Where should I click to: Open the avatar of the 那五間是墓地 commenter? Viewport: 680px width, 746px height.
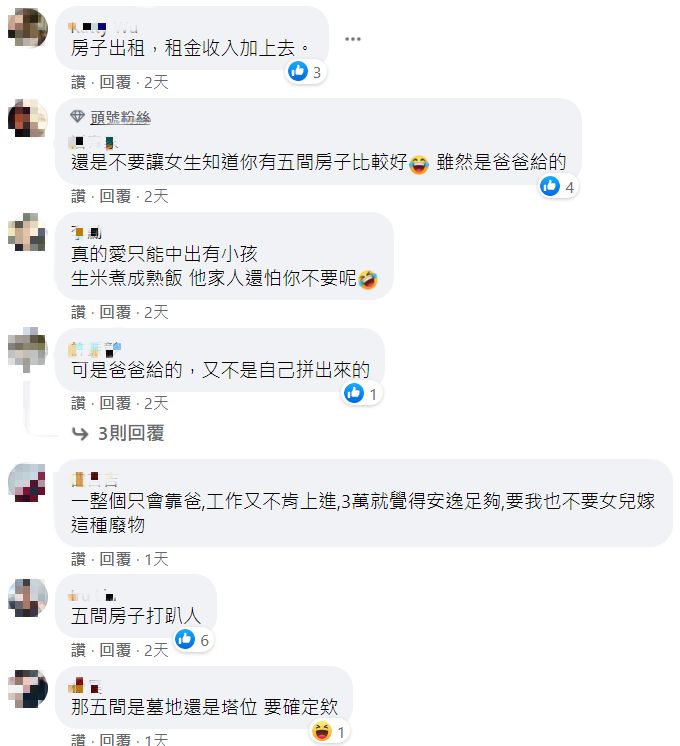point(28,689)
